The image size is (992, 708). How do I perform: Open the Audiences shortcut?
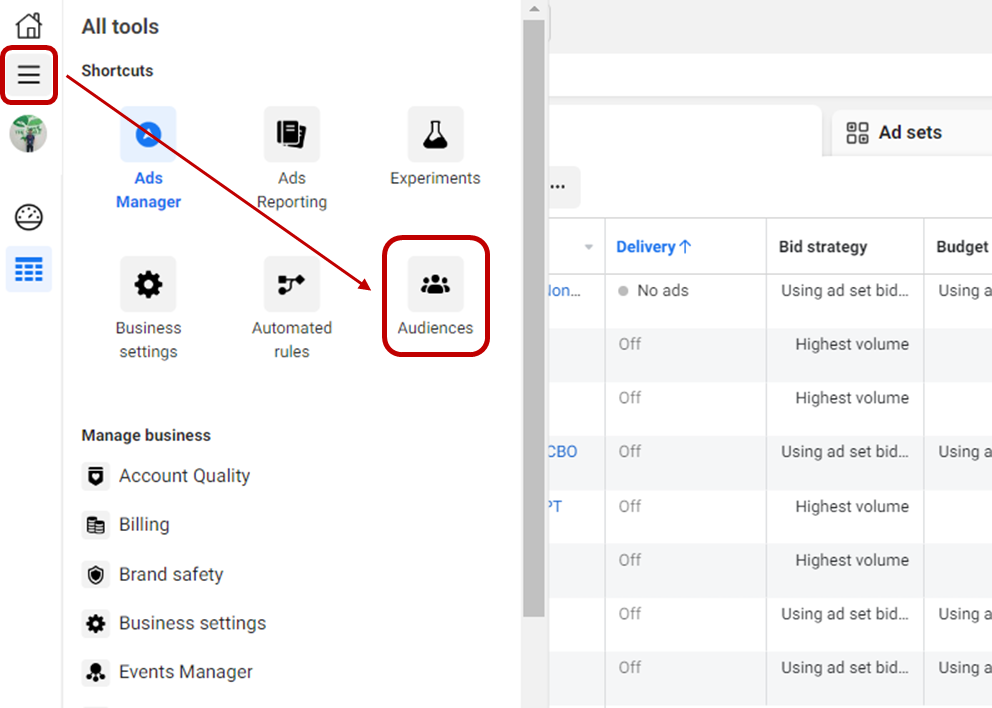(x=435, y=297)
